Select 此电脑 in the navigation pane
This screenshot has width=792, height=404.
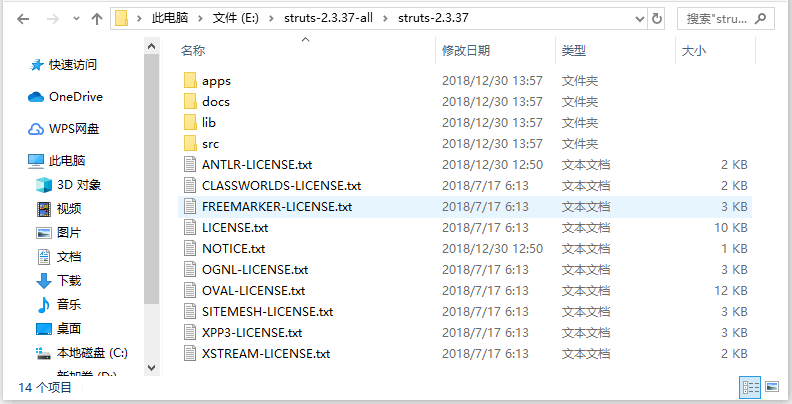[67, 161]
